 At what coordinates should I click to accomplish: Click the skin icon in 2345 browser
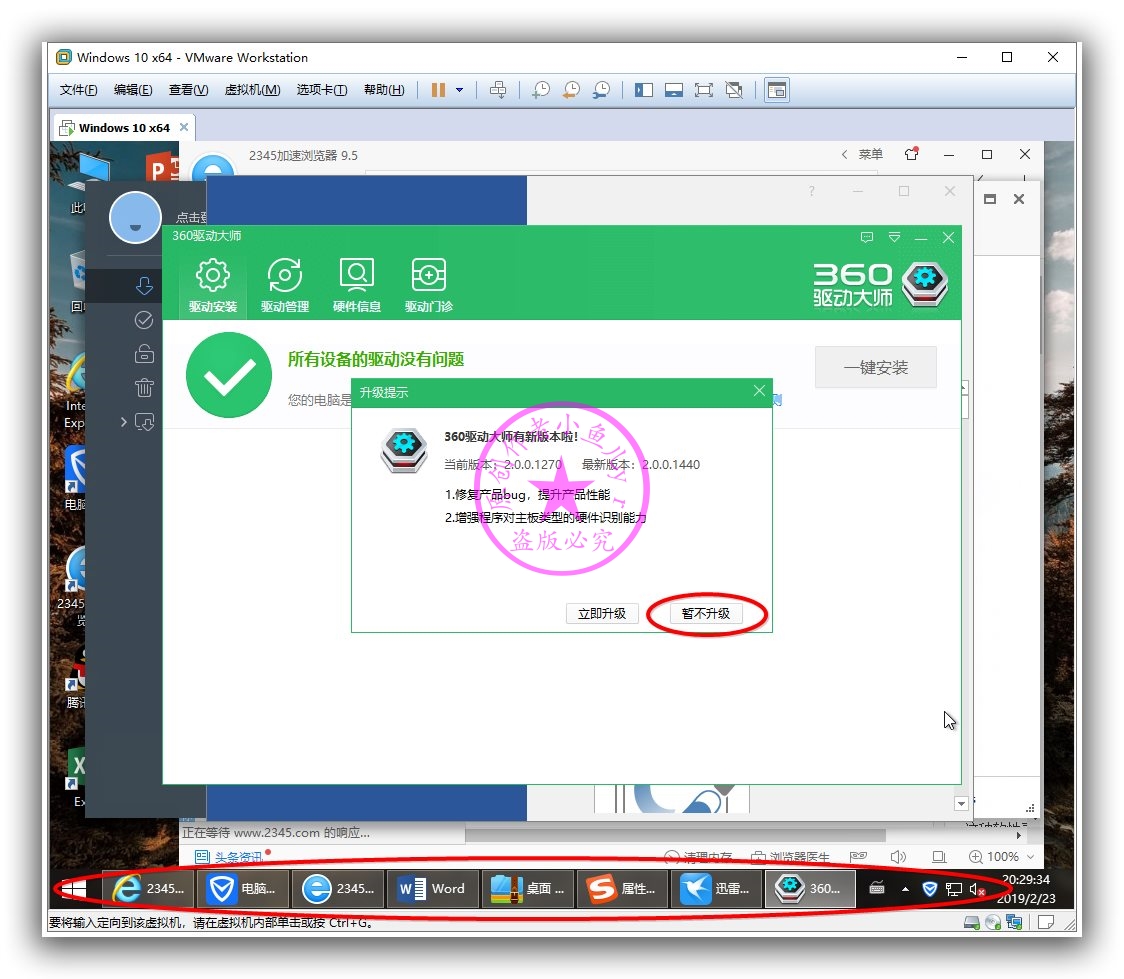[912, 153]
